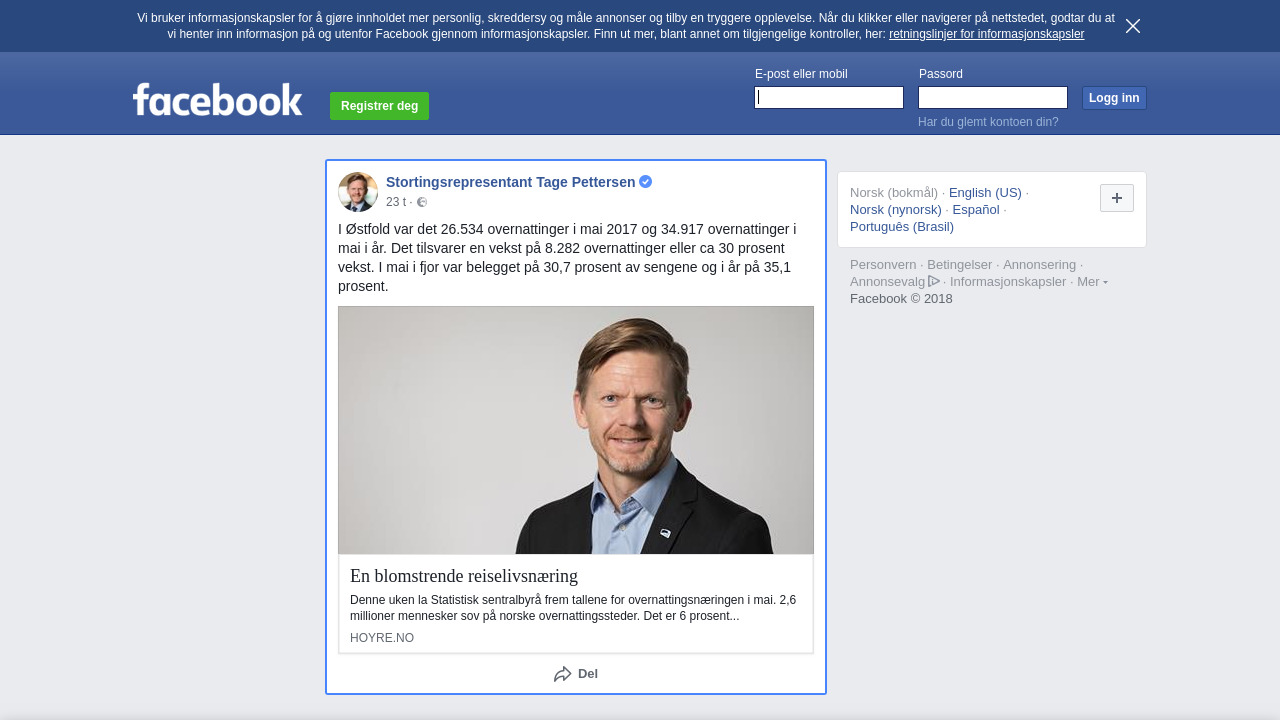Click the verified badge icon
Screen dimensions: 1280x720
(646, 181)
